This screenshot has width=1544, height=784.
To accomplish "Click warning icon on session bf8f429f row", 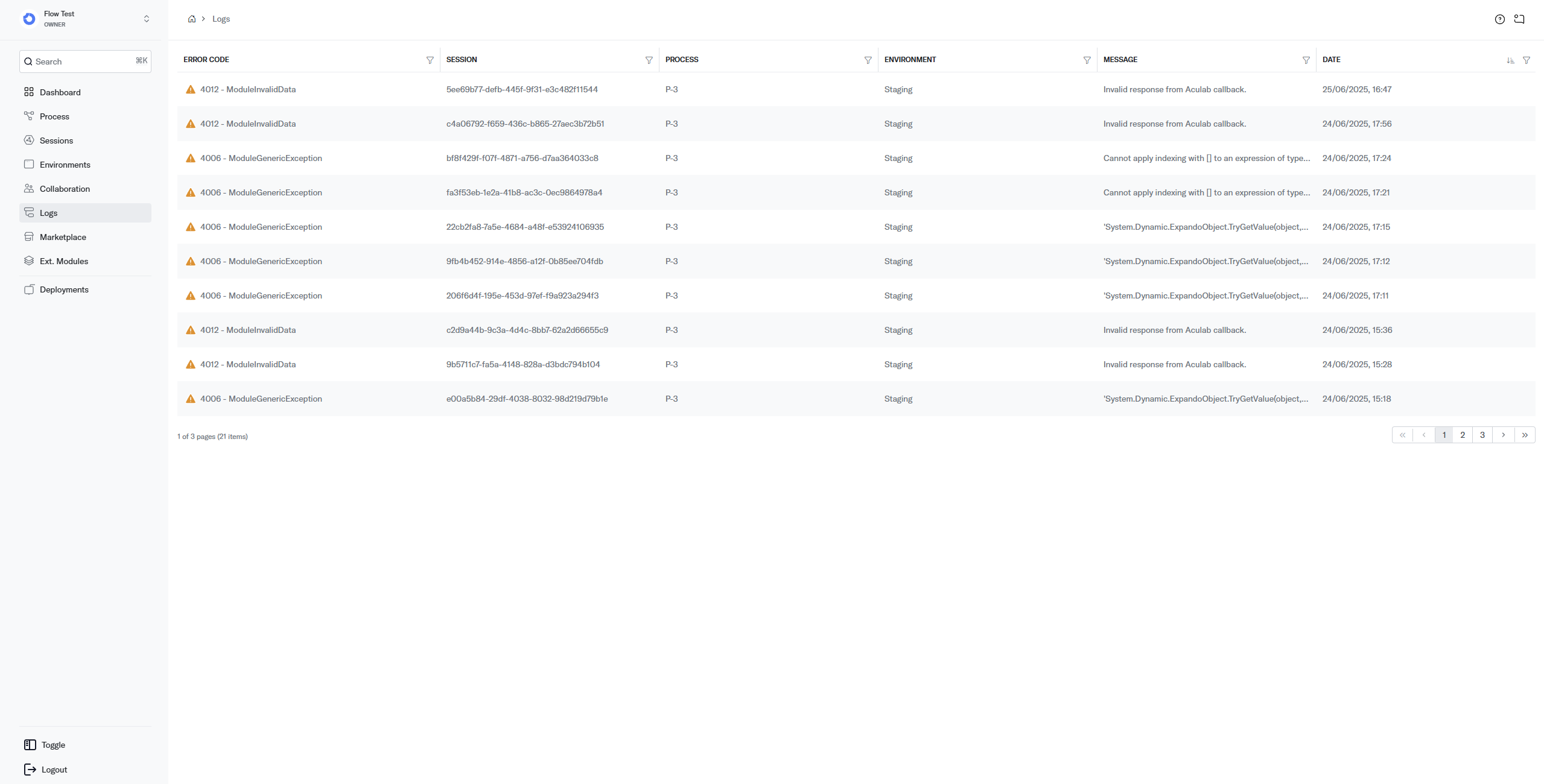I will (191, 158).
